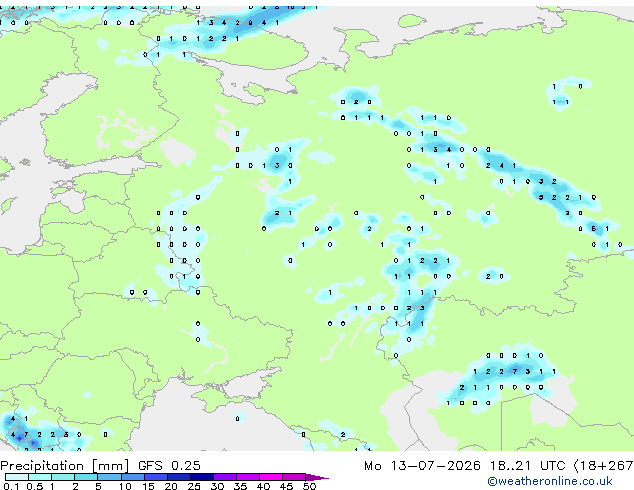Click the "25" legend scale label
Screen dimensions: 634x490
point(194,486)
